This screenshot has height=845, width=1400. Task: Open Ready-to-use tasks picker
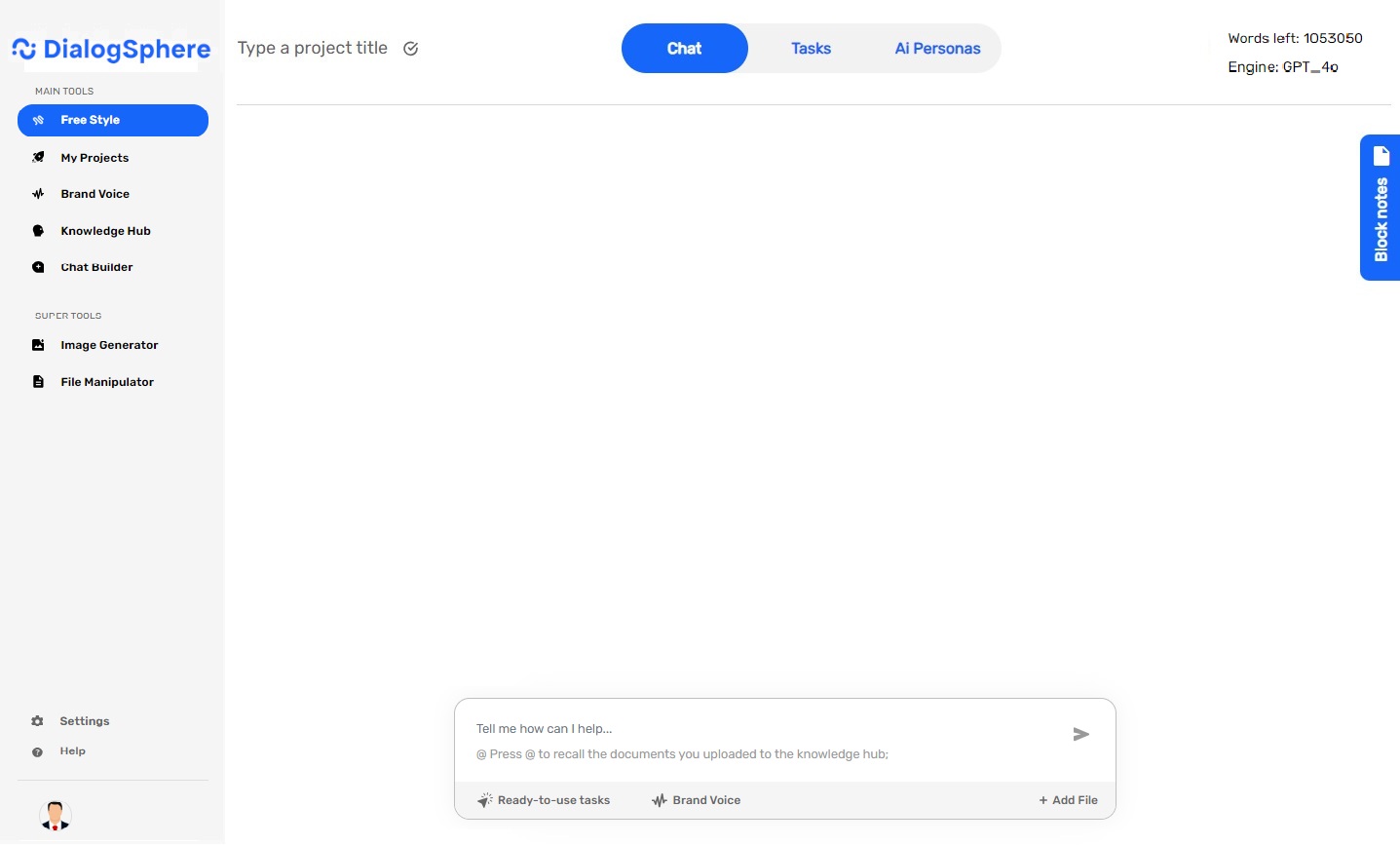tap(544, 800)
